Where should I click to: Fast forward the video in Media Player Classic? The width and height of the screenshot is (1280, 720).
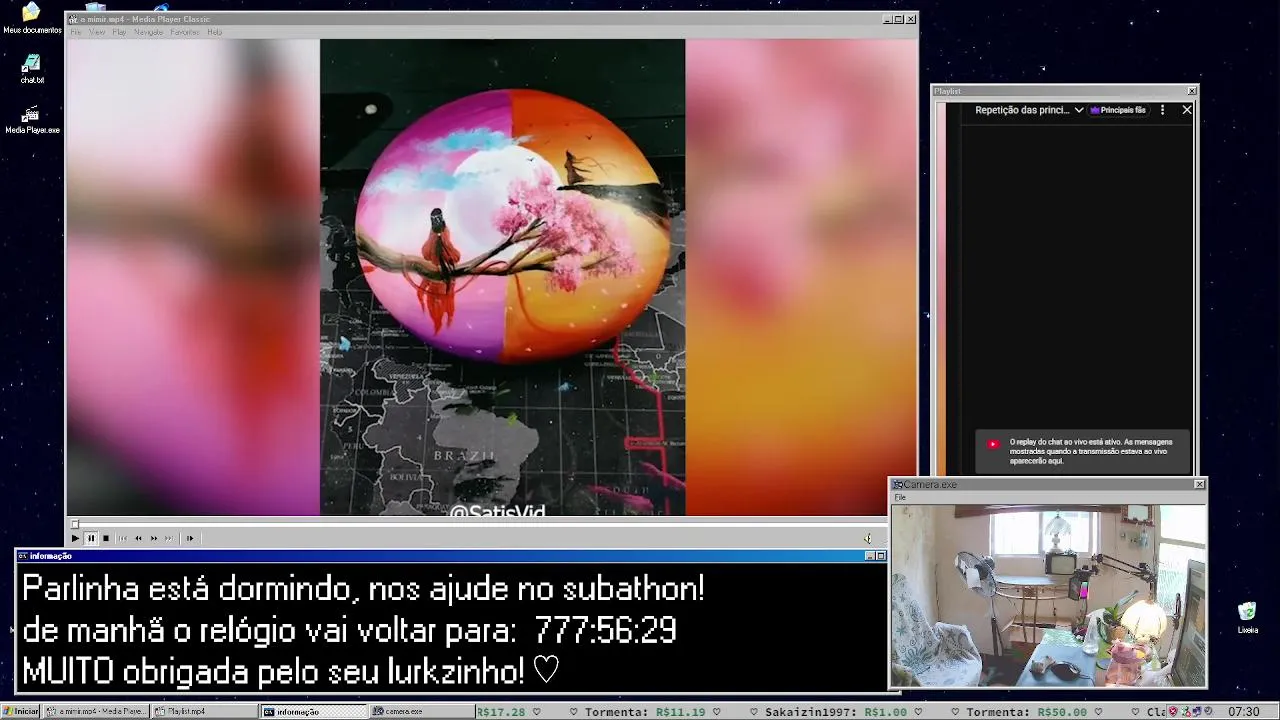pos(154,538)
